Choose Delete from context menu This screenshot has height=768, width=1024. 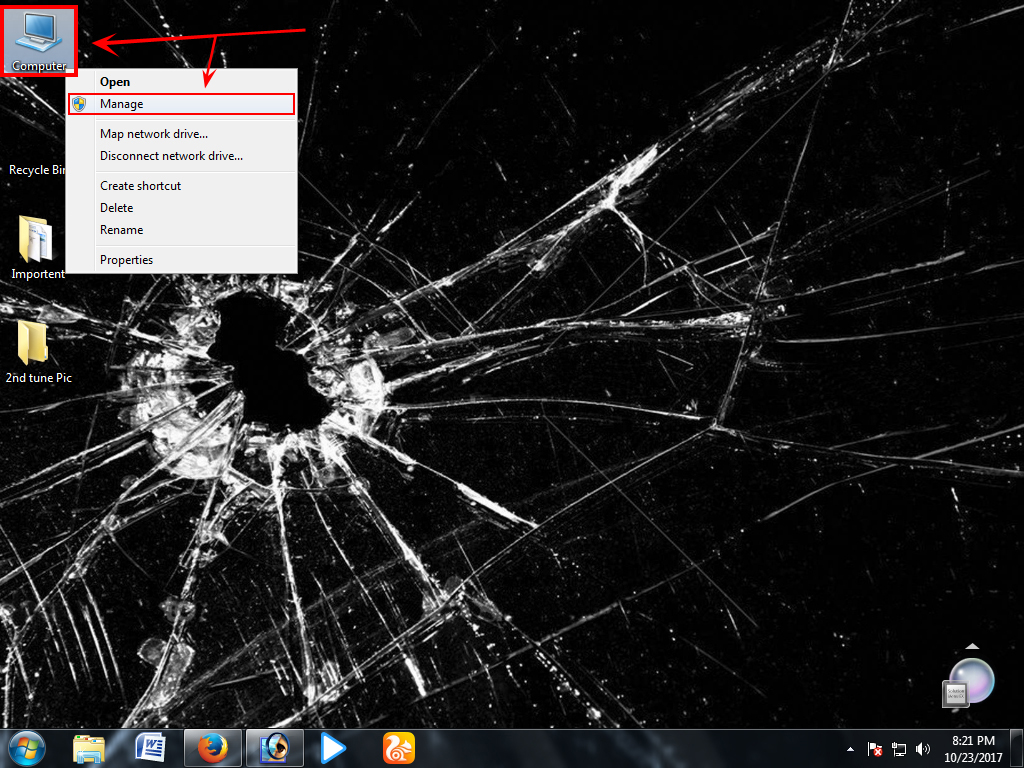182,208
